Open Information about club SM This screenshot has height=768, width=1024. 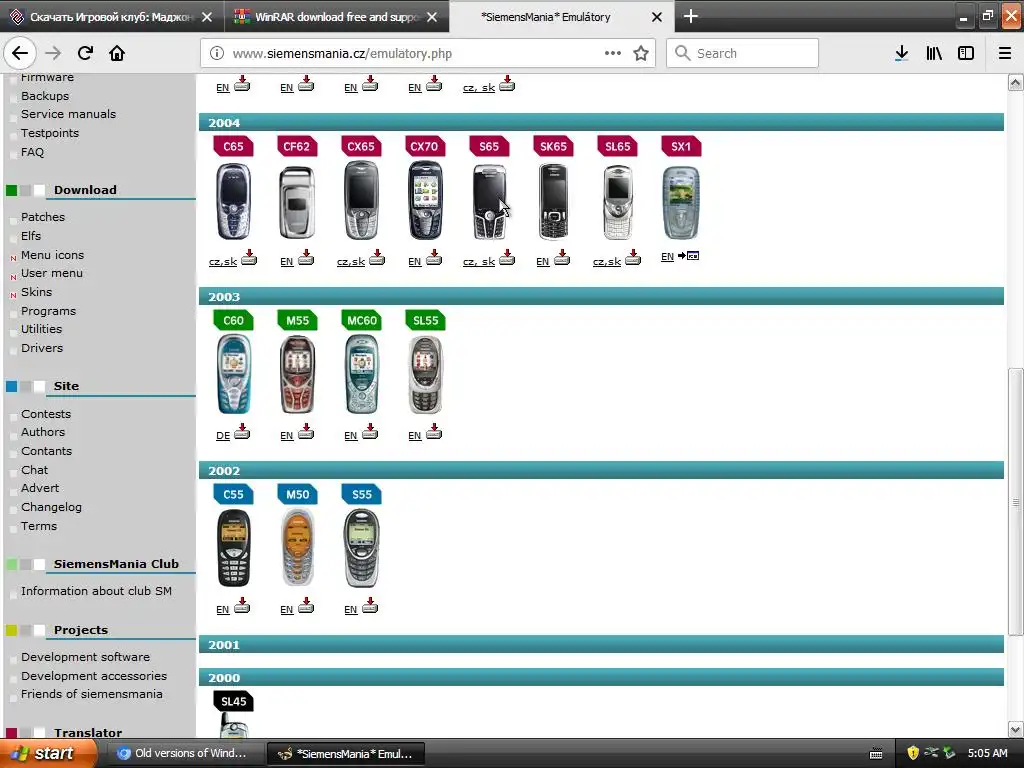(96, 591)
